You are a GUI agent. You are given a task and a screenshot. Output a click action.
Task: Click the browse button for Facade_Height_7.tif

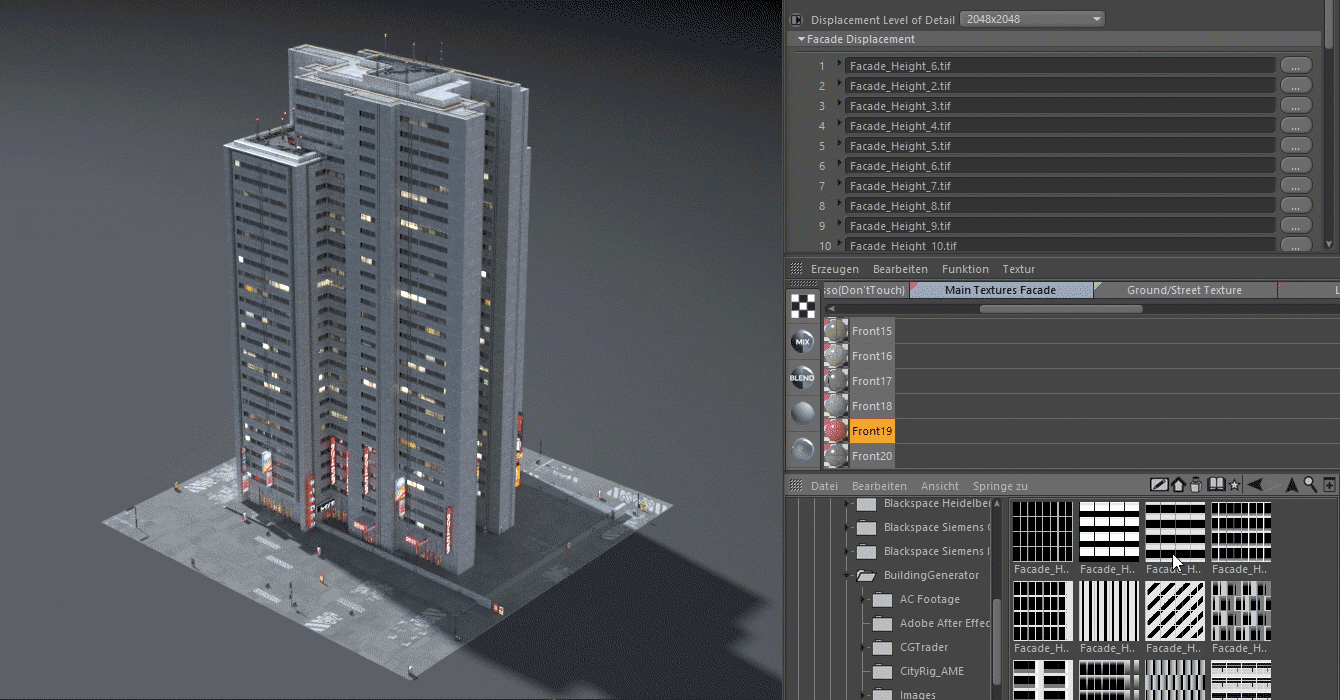(1295, 186)
